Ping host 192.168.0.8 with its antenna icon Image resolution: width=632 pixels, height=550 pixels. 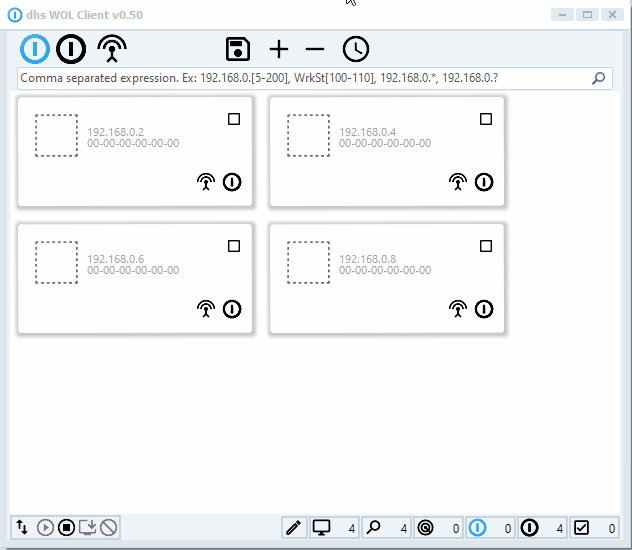pos(458,309)
